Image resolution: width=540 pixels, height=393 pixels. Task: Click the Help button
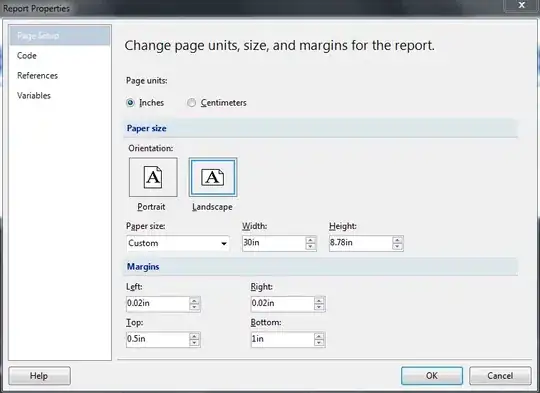click(39, 375)
